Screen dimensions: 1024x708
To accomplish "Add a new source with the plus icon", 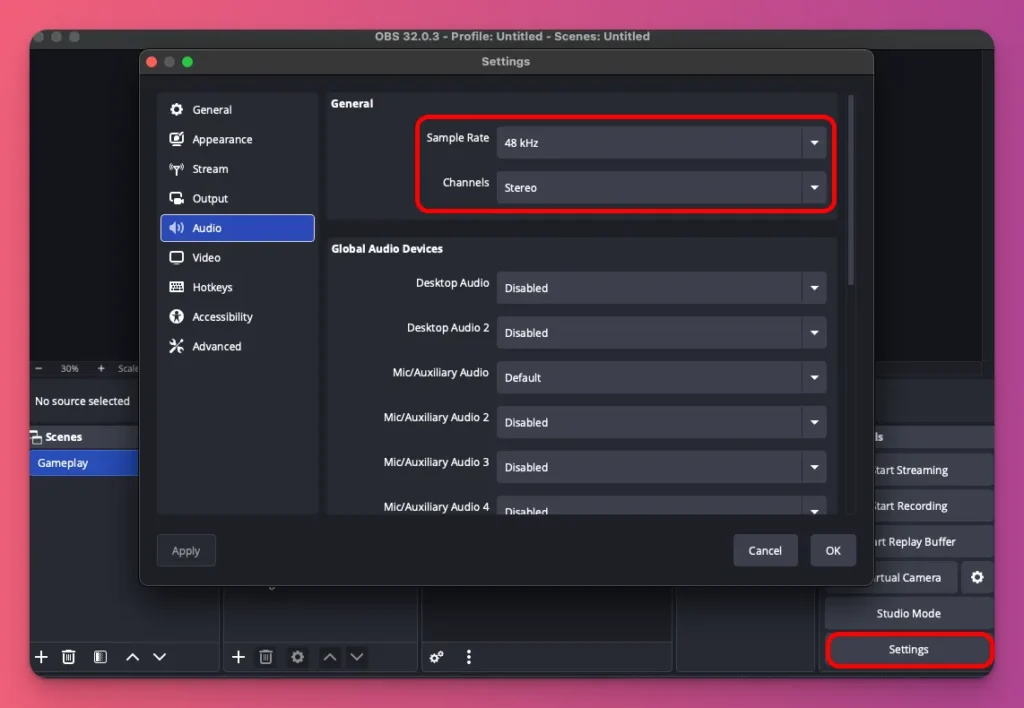I will click(238, 657).
